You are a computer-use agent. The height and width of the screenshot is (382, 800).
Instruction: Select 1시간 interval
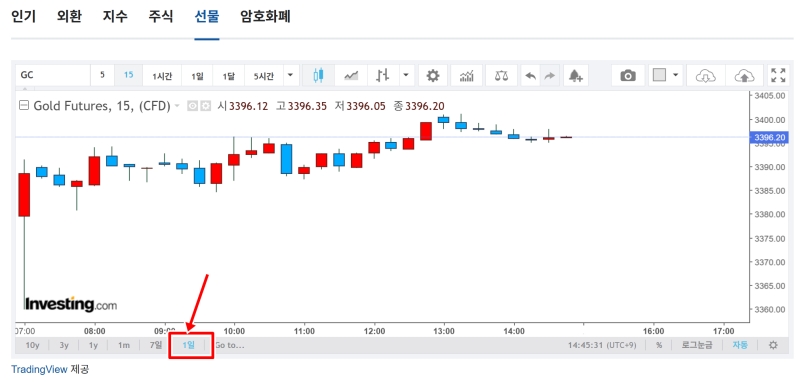tap(162, 76)
